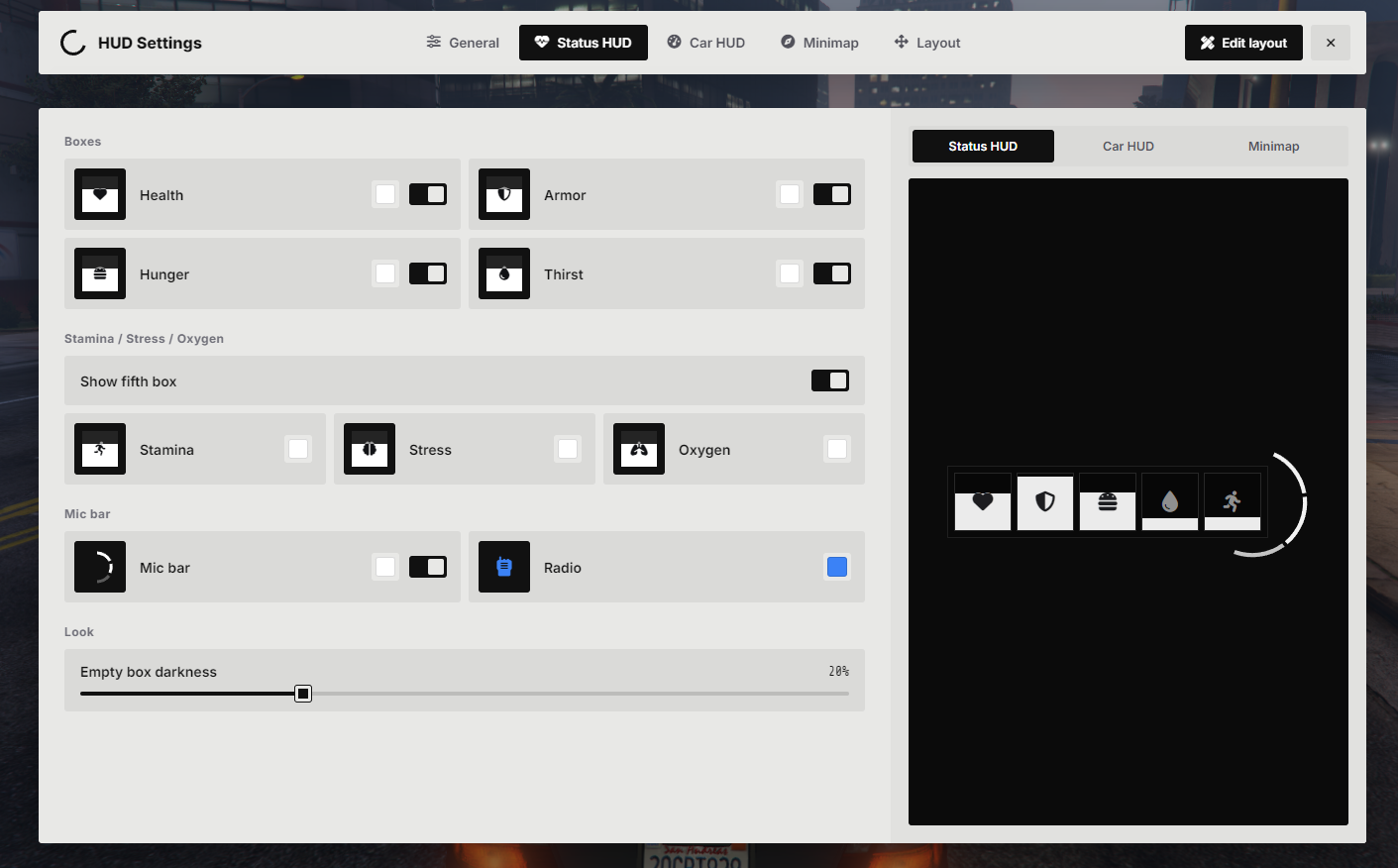Click the preview heart status box
Image resolution: width=1398 pixels, height=868 pixels.
coord(983,501)
